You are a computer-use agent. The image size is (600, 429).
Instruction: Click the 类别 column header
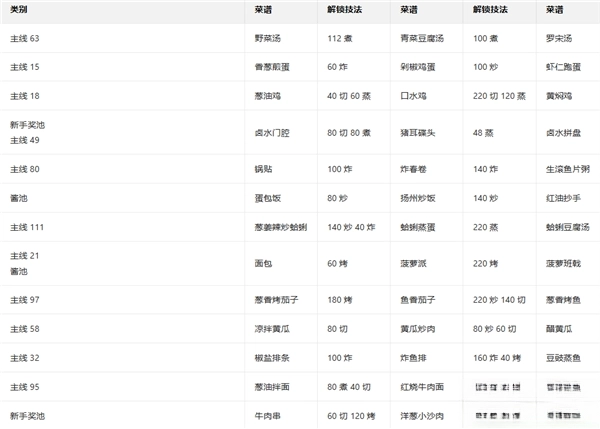tap(20, 10)
